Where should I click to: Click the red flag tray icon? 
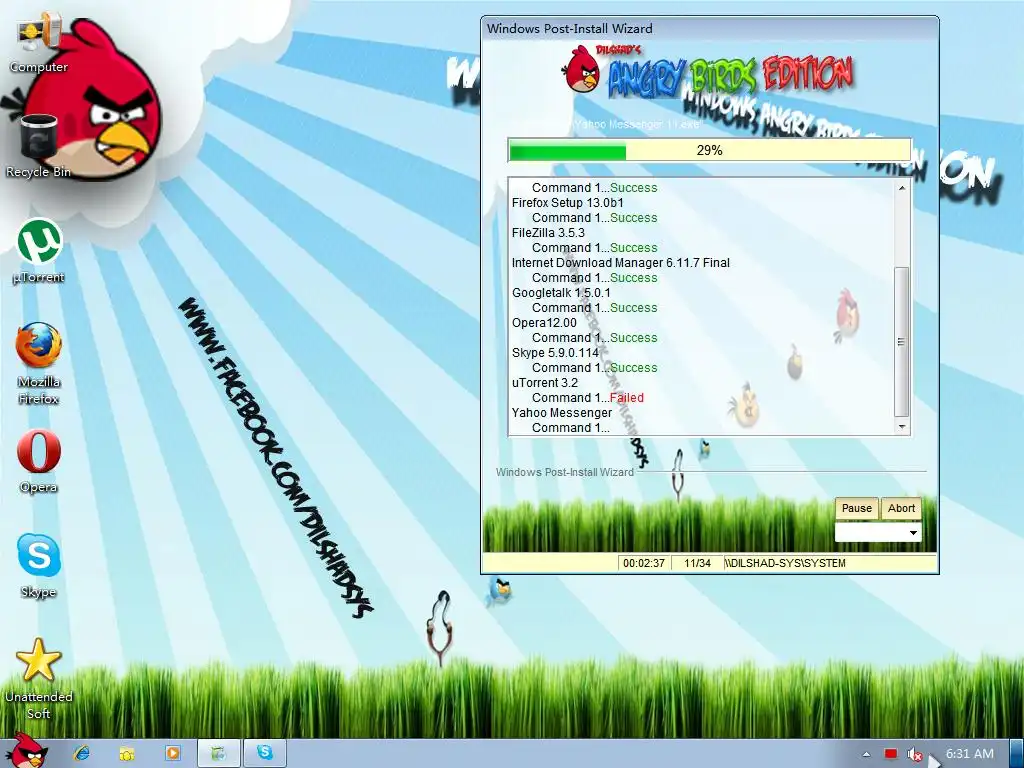(x=891, y=754)
